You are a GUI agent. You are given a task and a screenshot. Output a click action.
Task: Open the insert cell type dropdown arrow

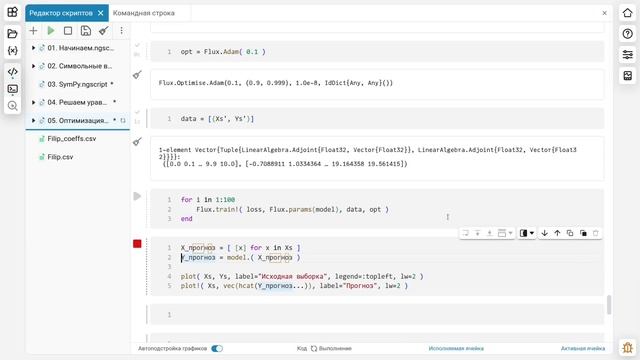point(511,233)
